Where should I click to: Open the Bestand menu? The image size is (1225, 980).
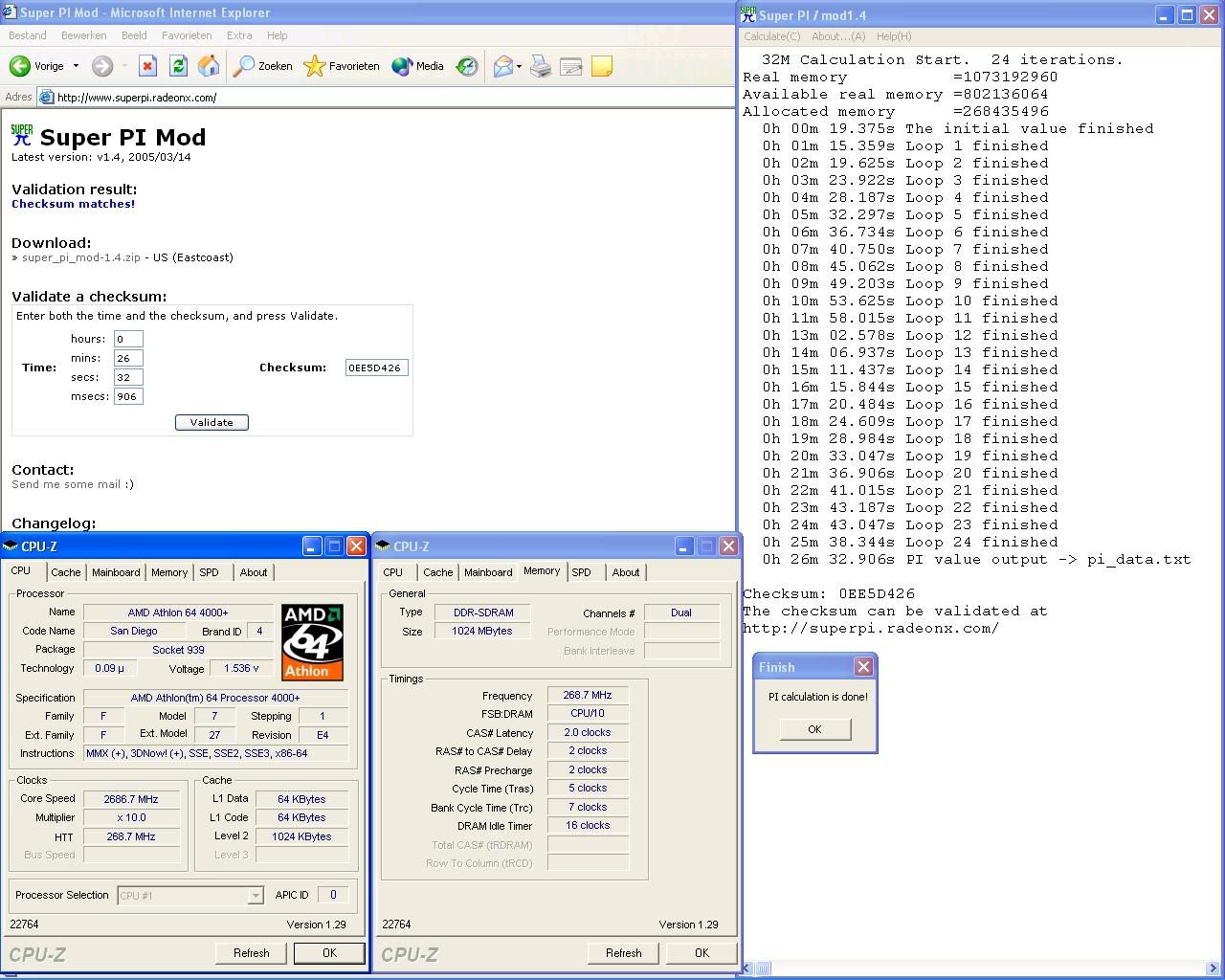pyautogui.click(x=28, y=35)
